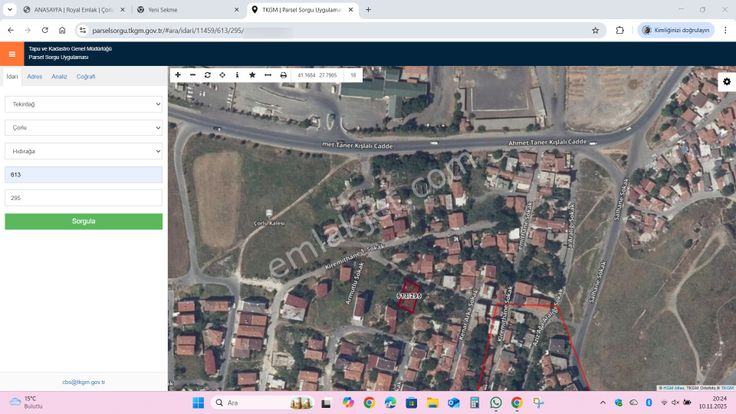This screenshot has width=736, height=414.
Task: Click the refresh map icon in toolbar
Action: (x=207, y=75)
